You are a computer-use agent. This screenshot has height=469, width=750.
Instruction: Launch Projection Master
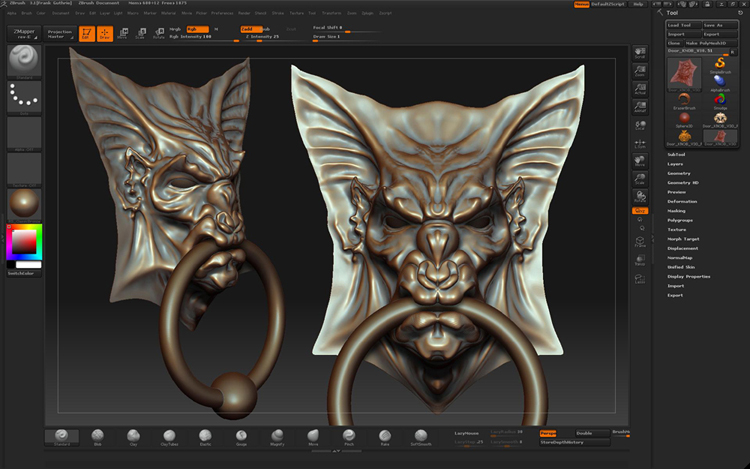click(x=60, y=33)
